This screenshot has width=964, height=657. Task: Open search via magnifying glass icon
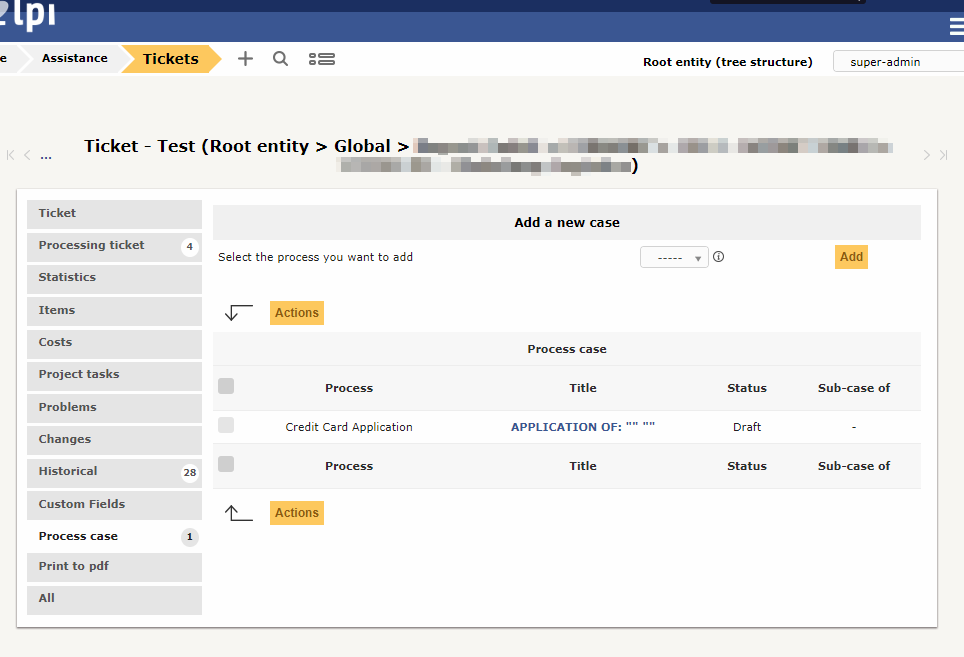click(x=281, y=59)
